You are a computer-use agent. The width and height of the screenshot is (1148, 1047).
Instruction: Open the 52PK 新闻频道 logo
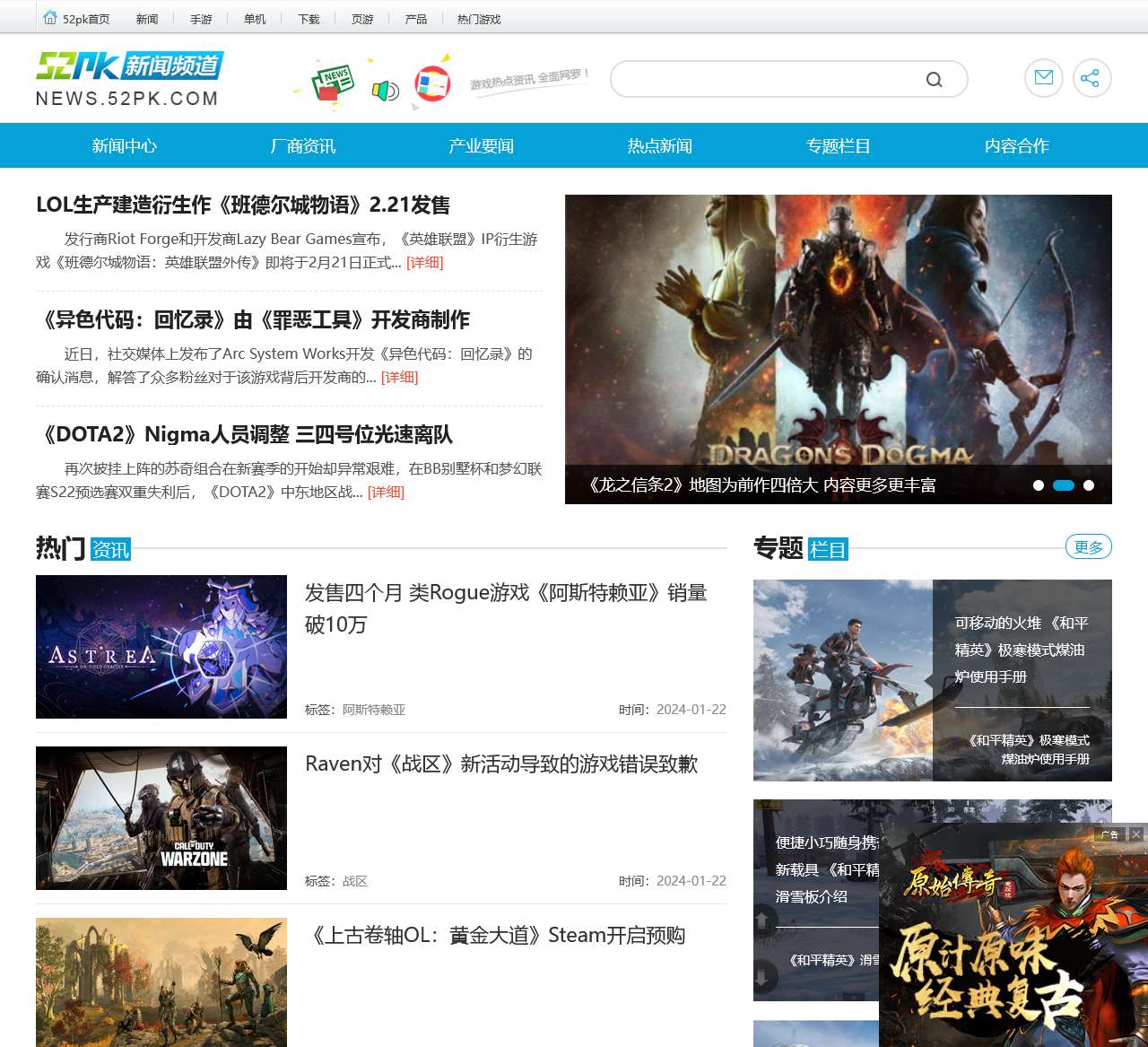(x=129, y=80)
